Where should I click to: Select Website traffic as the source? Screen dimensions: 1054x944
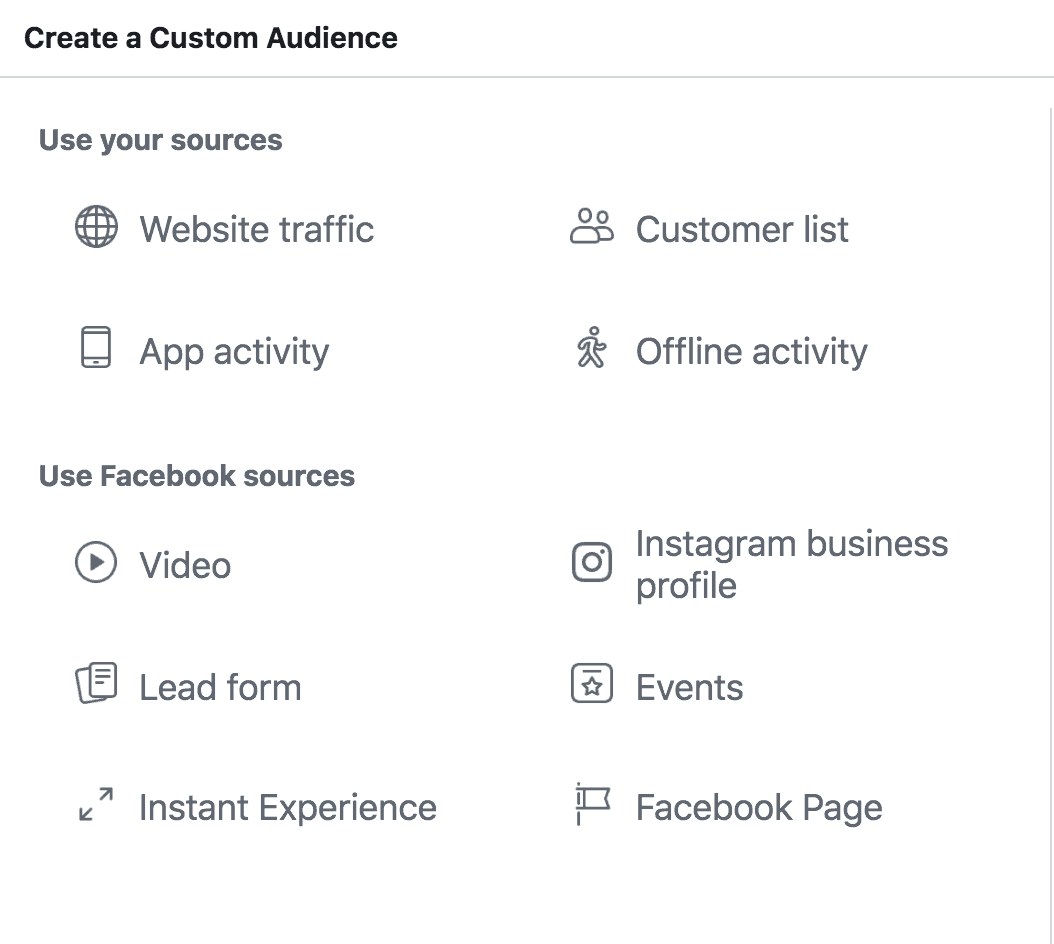pyautogui.click(x=256, y=229)
